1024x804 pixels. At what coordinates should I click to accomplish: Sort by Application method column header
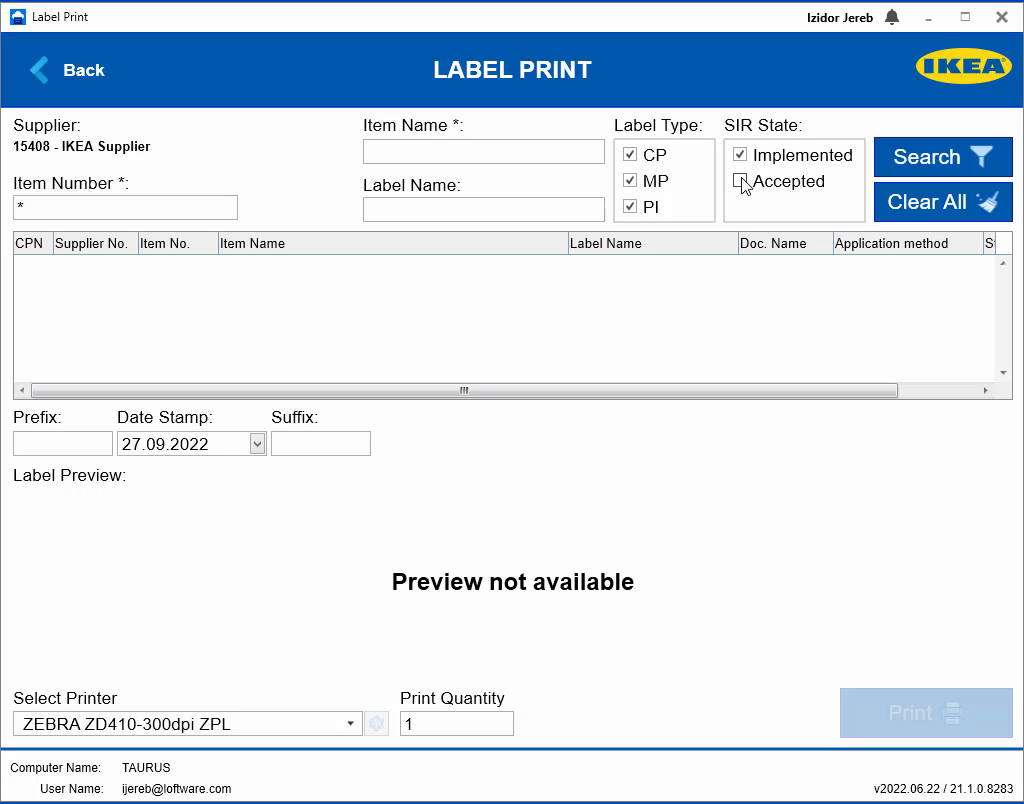coord(908,244)
